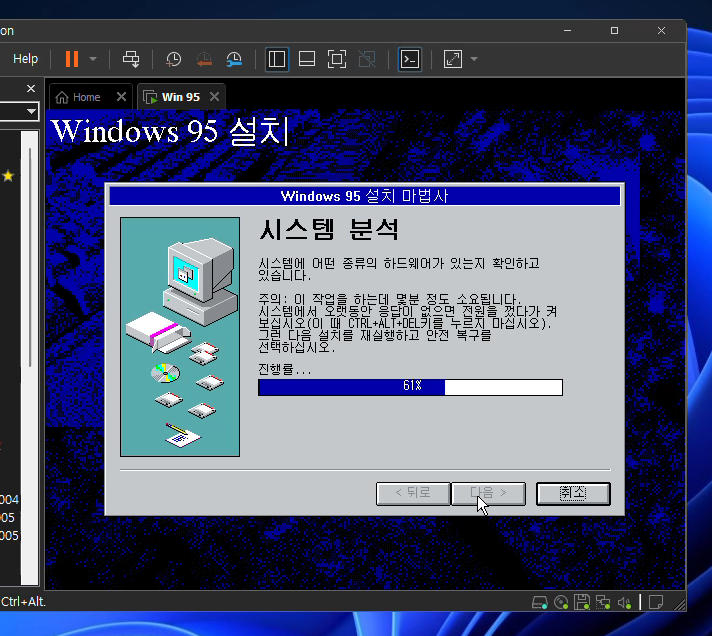Click the CD/DVD drive status icon
Image resolution: width=712 pixels, height=636 pixels.
561,602
